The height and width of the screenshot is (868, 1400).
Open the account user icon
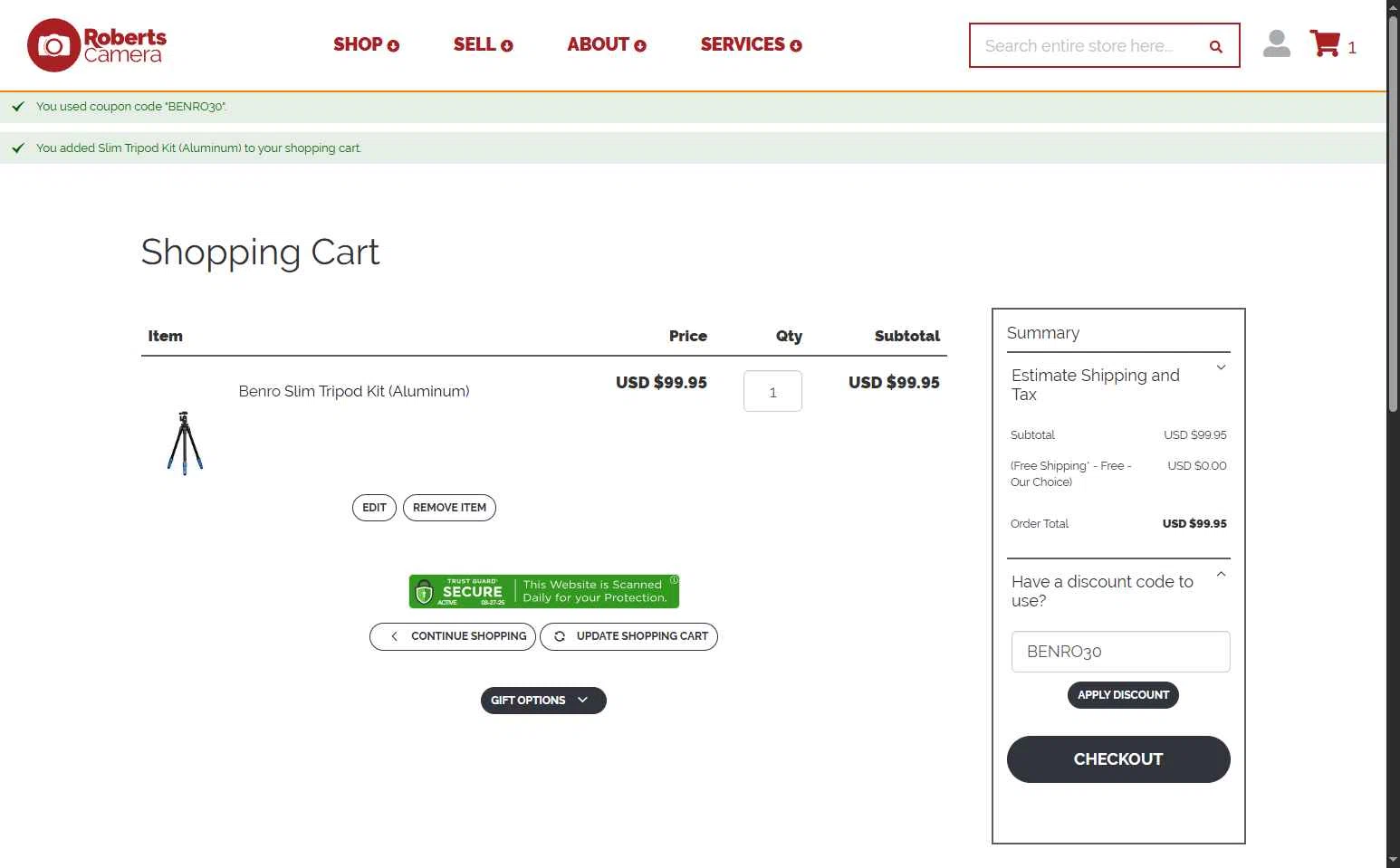[1276, 43]
